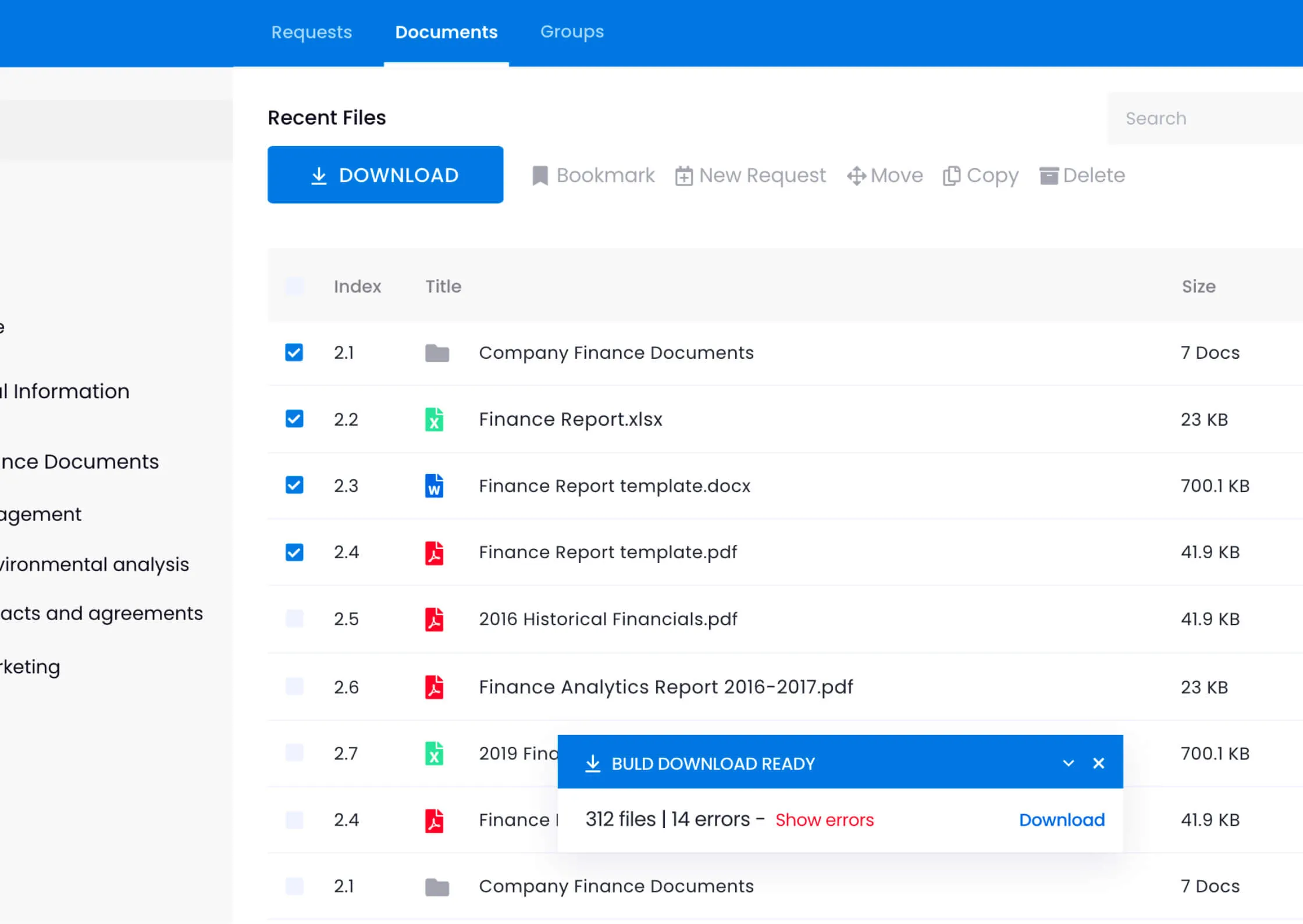Viewport: 1303px width, 924px height.
Task: Check the Finance Analytics Report 2016-2017 checkbox
Action: pyautogui.click(x=294, y=687)
